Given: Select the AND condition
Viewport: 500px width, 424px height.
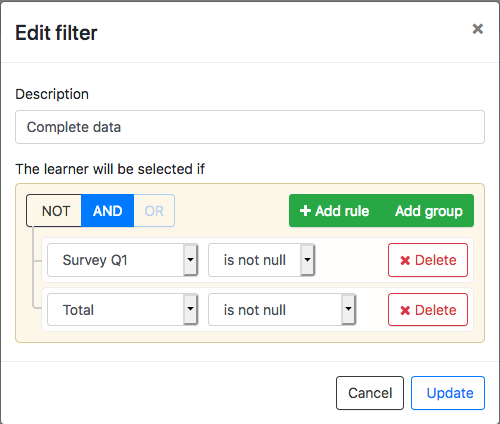Looking at the screenshot, I should point(108,211).
